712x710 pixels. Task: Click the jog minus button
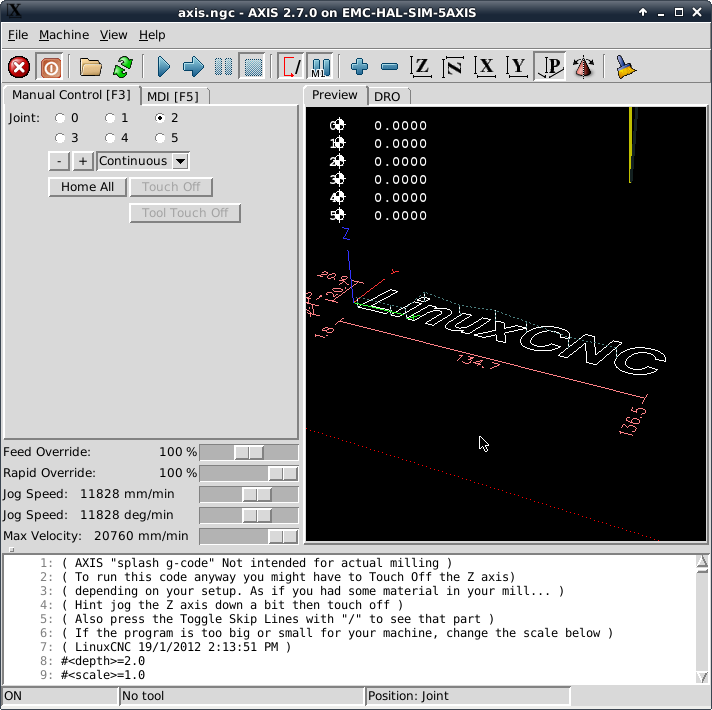tap(59, 161)
